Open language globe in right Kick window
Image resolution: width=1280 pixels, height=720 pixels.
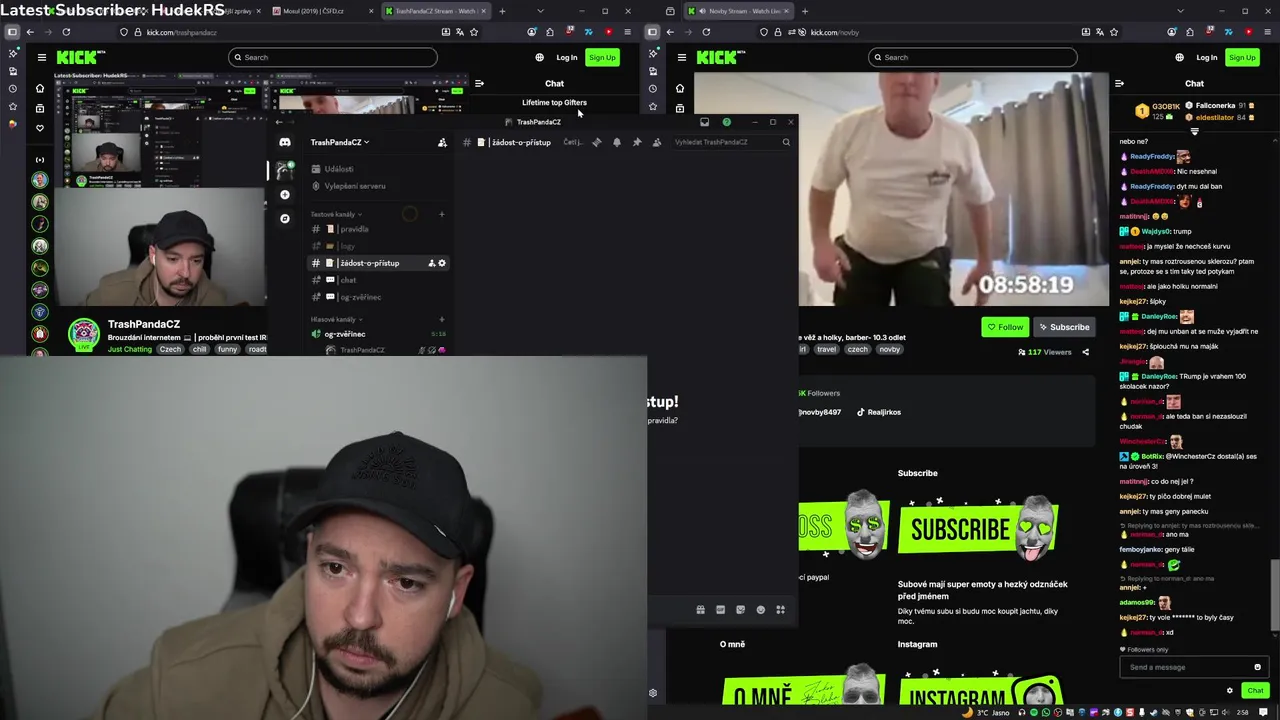pos(1179,57)
